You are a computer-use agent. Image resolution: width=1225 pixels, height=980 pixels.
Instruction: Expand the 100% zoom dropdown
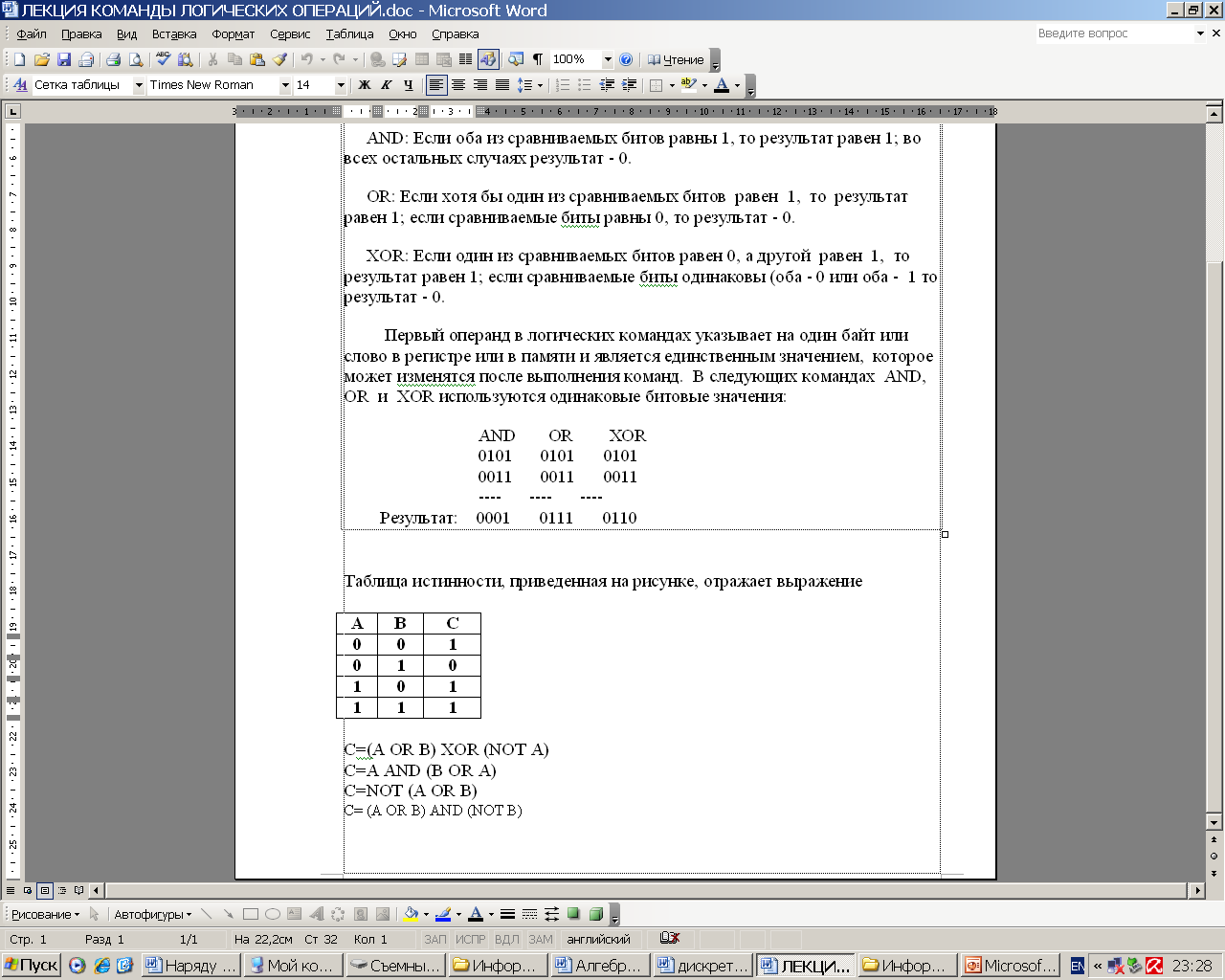pos(607,59)
